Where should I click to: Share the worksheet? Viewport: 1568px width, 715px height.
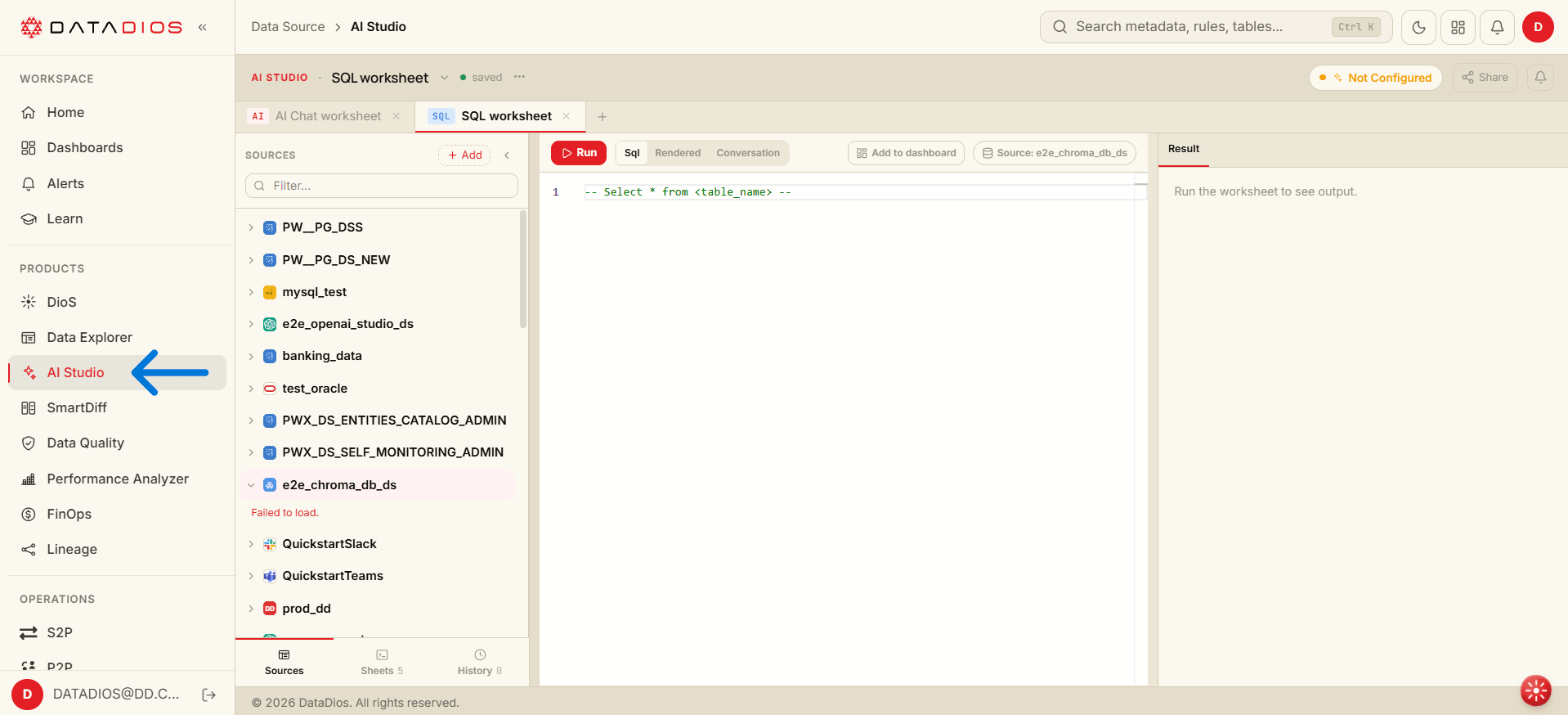point(1485,78)
